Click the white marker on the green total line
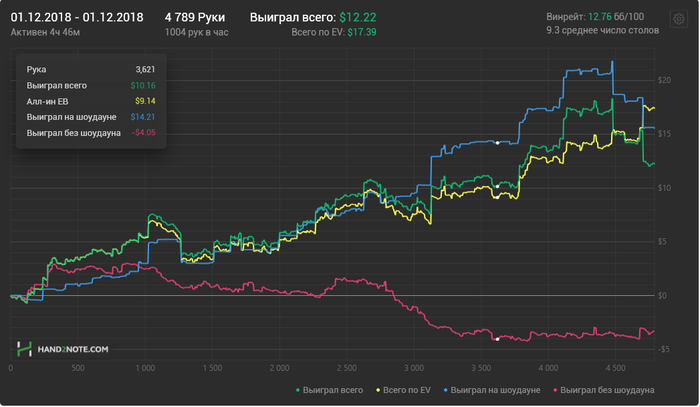 pyautogui.click(x=497, y=187)
